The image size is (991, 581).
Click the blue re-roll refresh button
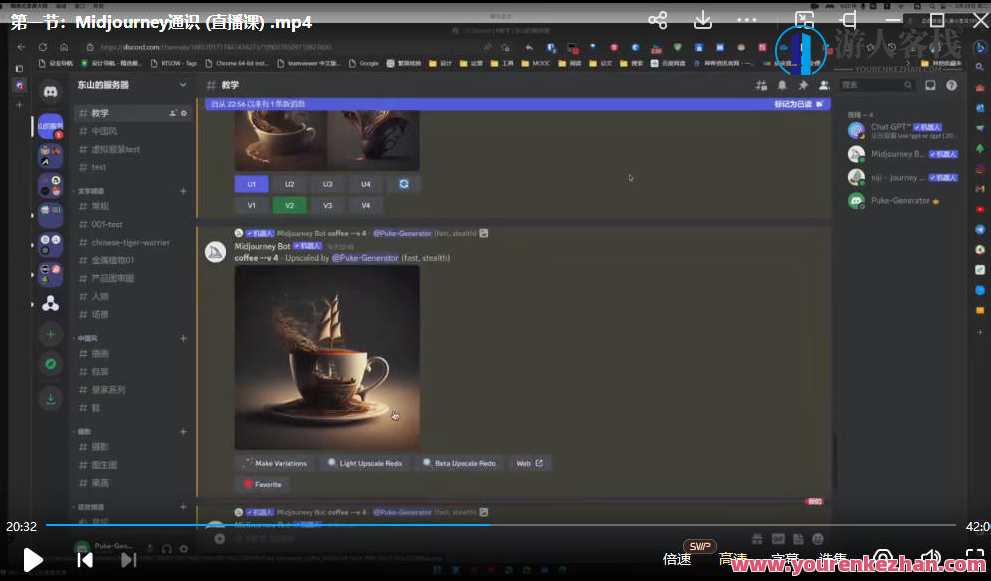(x=404, y=184)
